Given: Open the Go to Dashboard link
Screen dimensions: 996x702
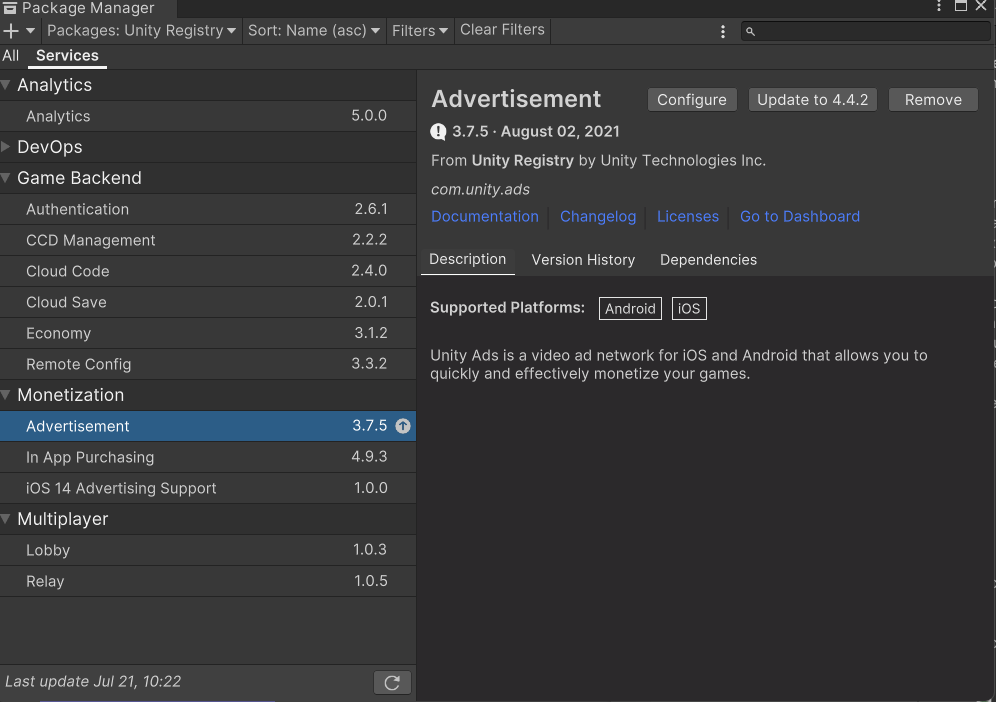Looking at the screenshot, I should click(x=800, y=216).
